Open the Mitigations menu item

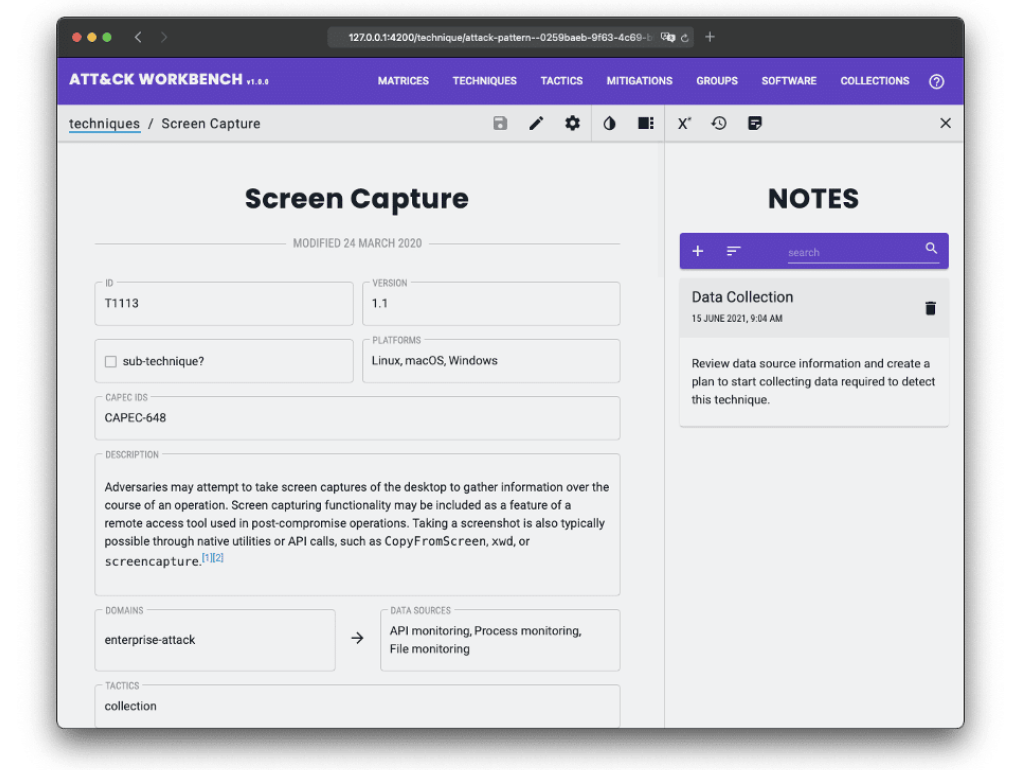[639, 81]
